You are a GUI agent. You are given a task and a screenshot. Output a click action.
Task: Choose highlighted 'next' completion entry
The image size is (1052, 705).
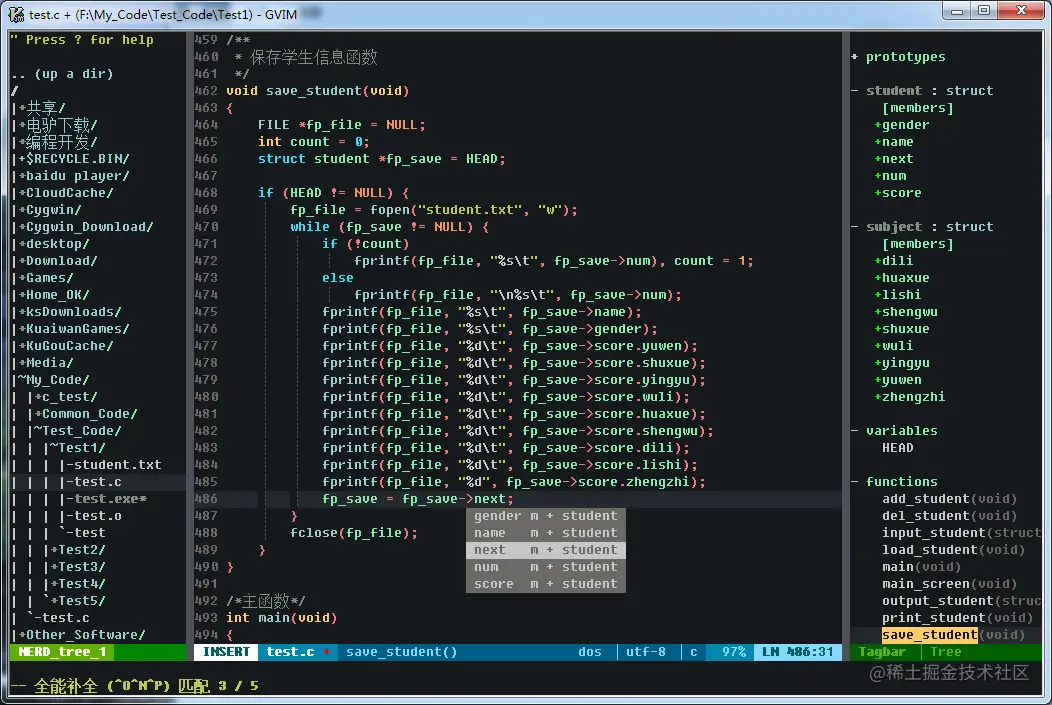click(545, 550)
